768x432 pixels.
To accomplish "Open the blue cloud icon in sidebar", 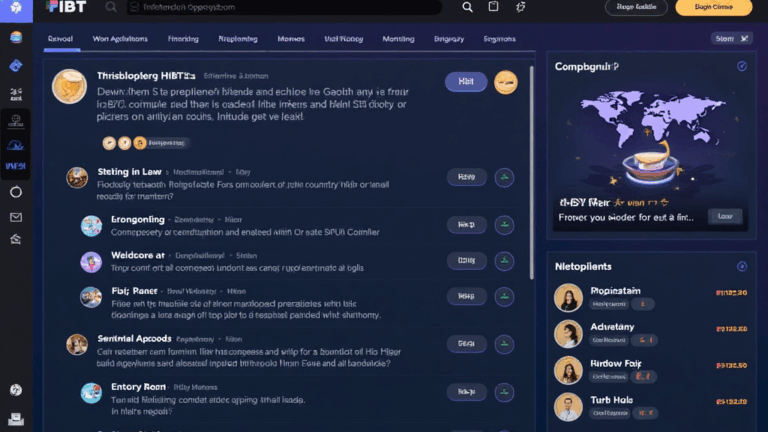I will tap(16, 145).
